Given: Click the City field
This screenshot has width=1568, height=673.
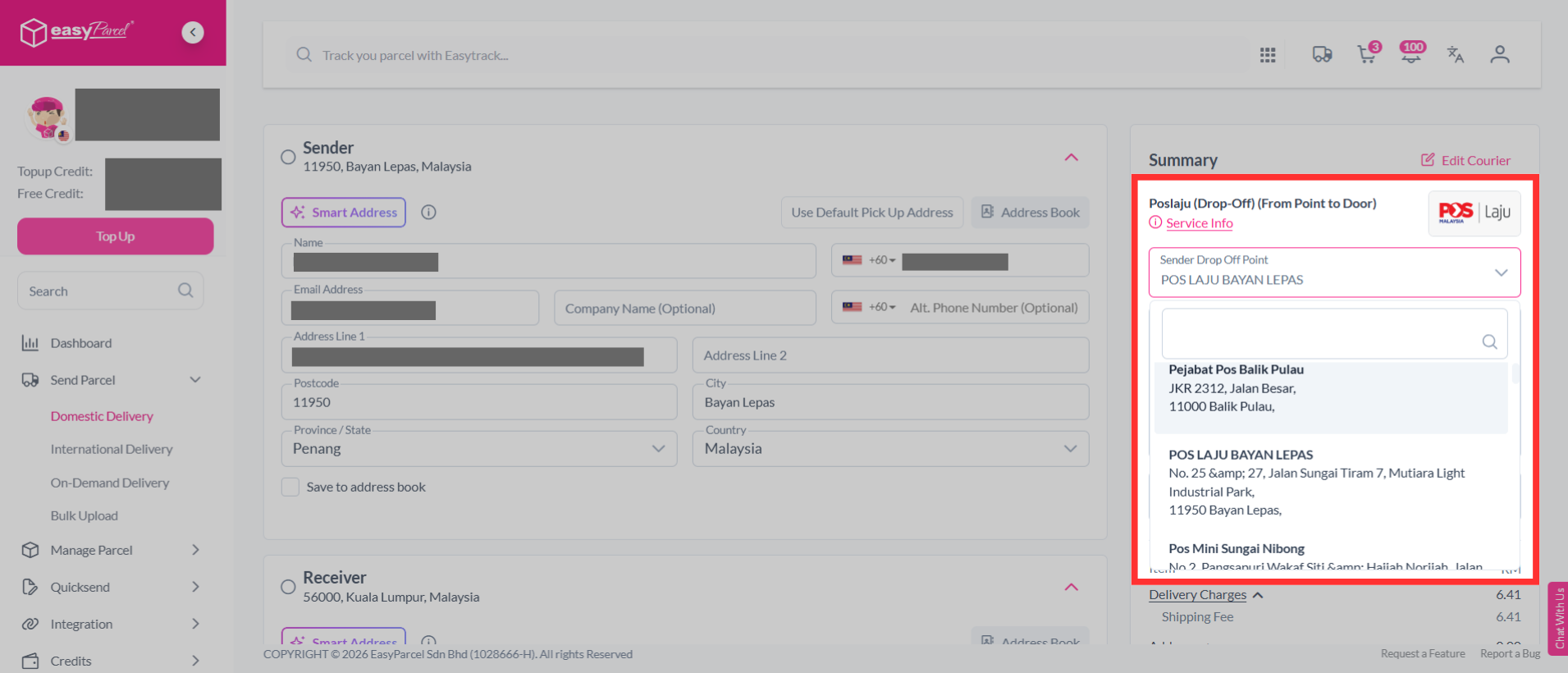Looking at the screenshot, I should pyautogui.click(x=891, y=402).
